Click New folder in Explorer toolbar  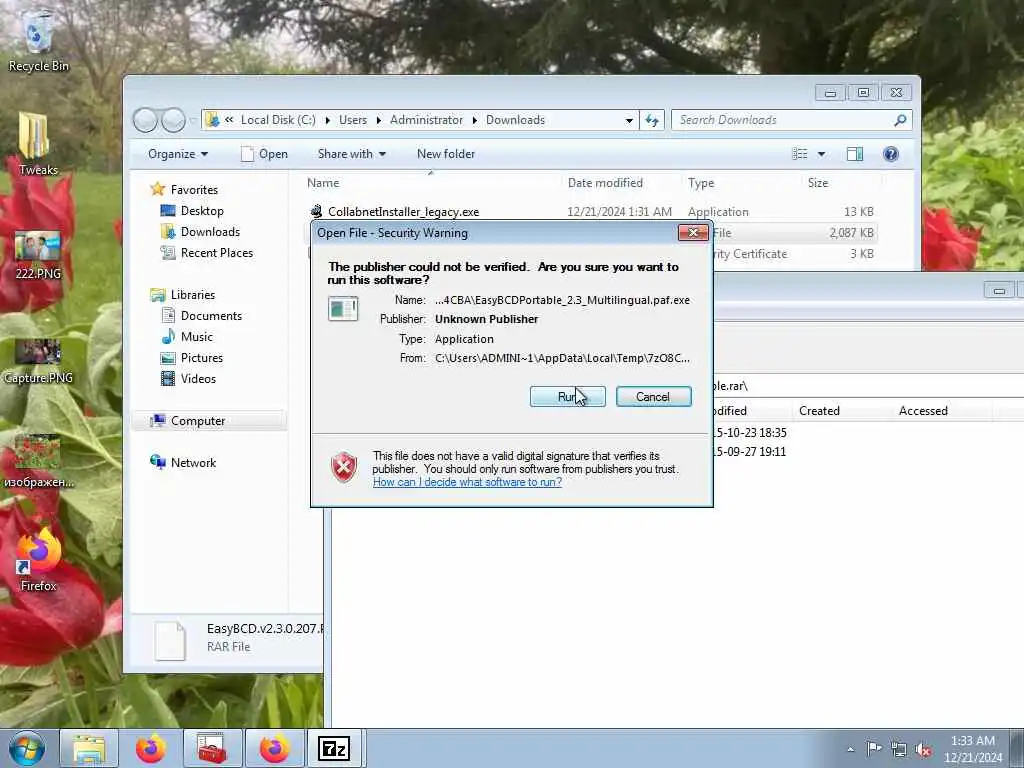[446, 154]
